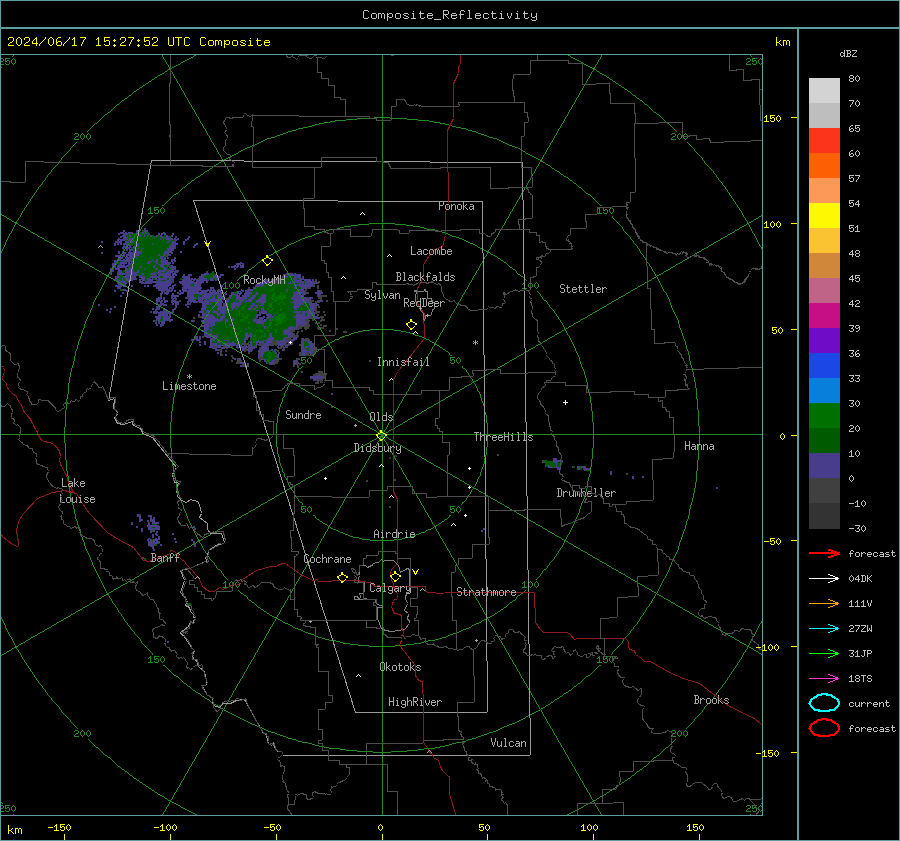Click the Ponoka city label
The height and width of the screenshot is (841, 900).
(x=456, y=206)
